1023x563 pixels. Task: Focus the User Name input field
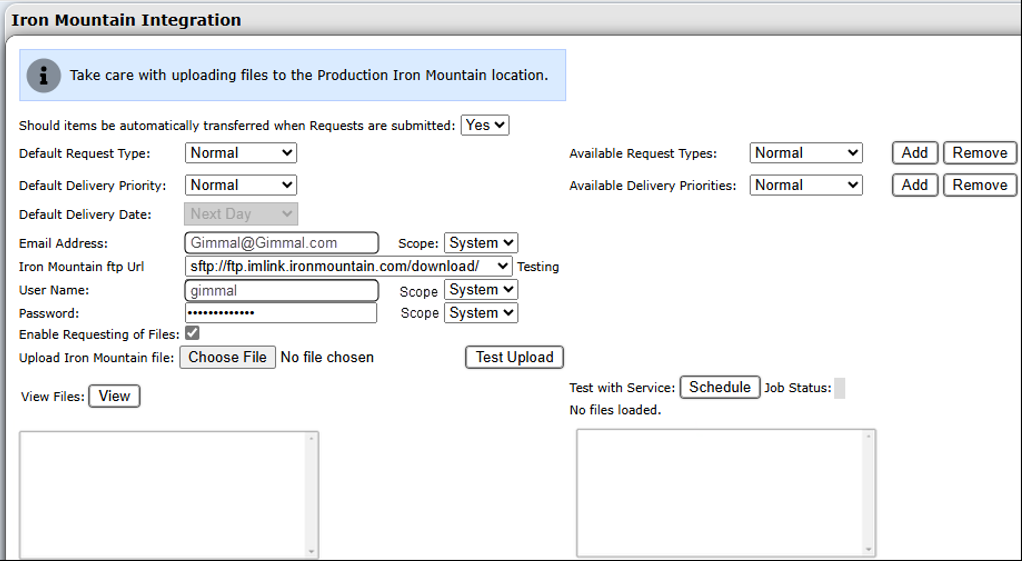pyautogui.click(x=282, y=290)
